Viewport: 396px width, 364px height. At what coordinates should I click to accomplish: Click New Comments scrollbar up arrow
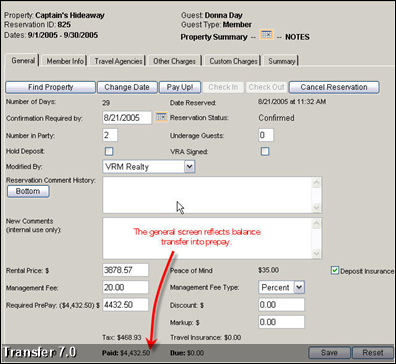[316, 223]
